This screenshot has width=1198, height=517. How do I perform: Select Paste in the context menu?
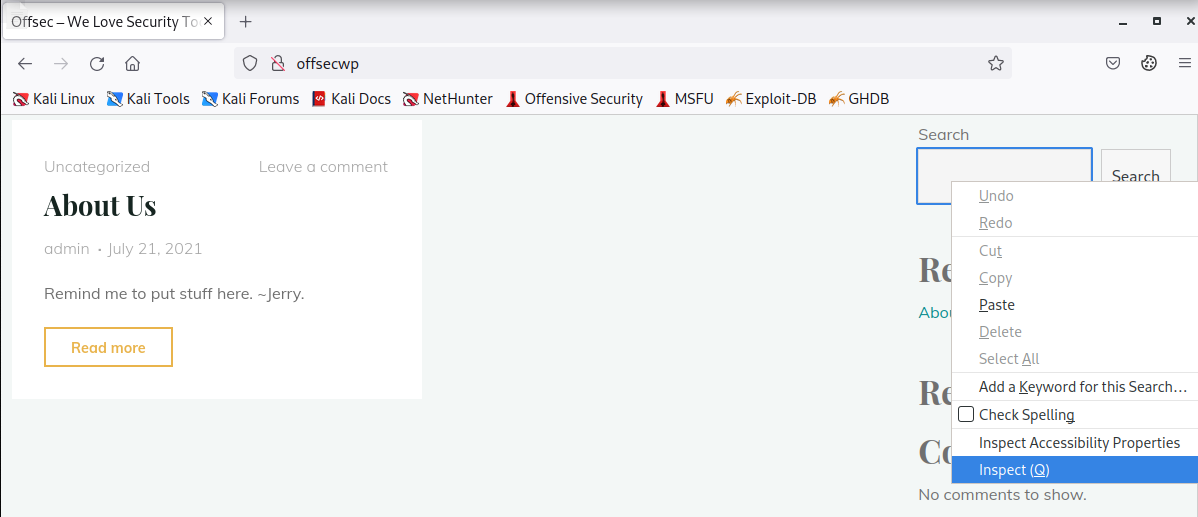point(996,305)
